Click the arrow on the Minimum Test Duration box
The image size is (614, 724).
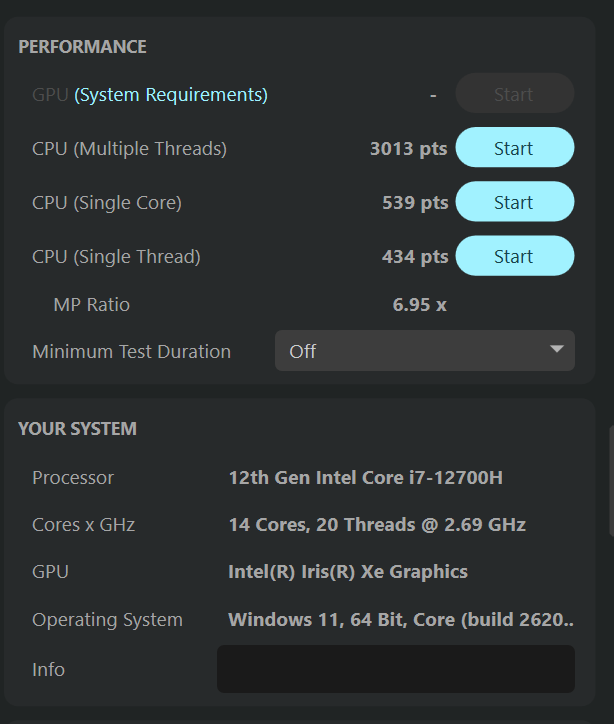(x=557, y=350)
